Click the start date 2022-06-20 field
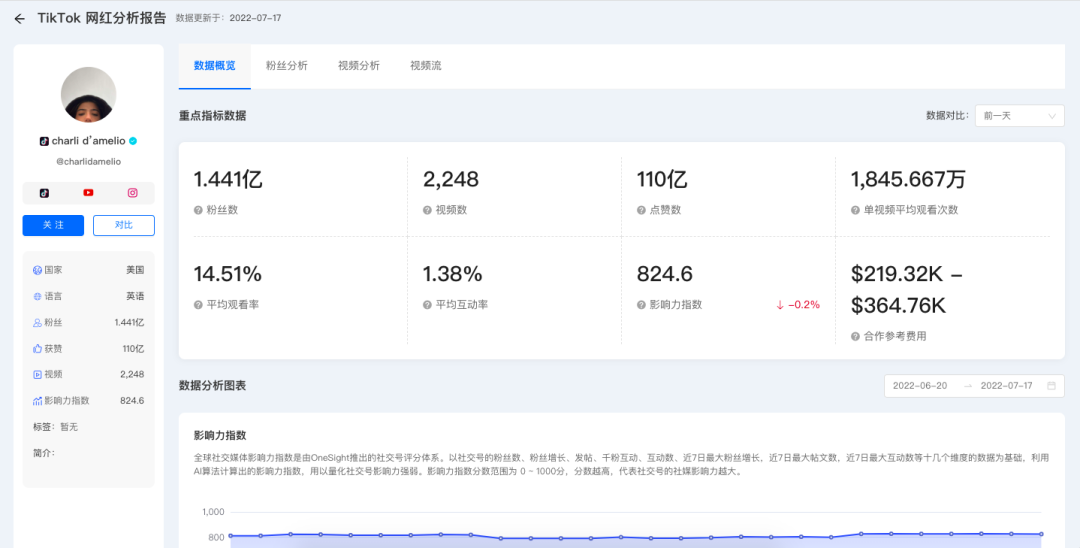Image resolution: width=1080 pixels, height=548 pixels. [x=920, y=386]
